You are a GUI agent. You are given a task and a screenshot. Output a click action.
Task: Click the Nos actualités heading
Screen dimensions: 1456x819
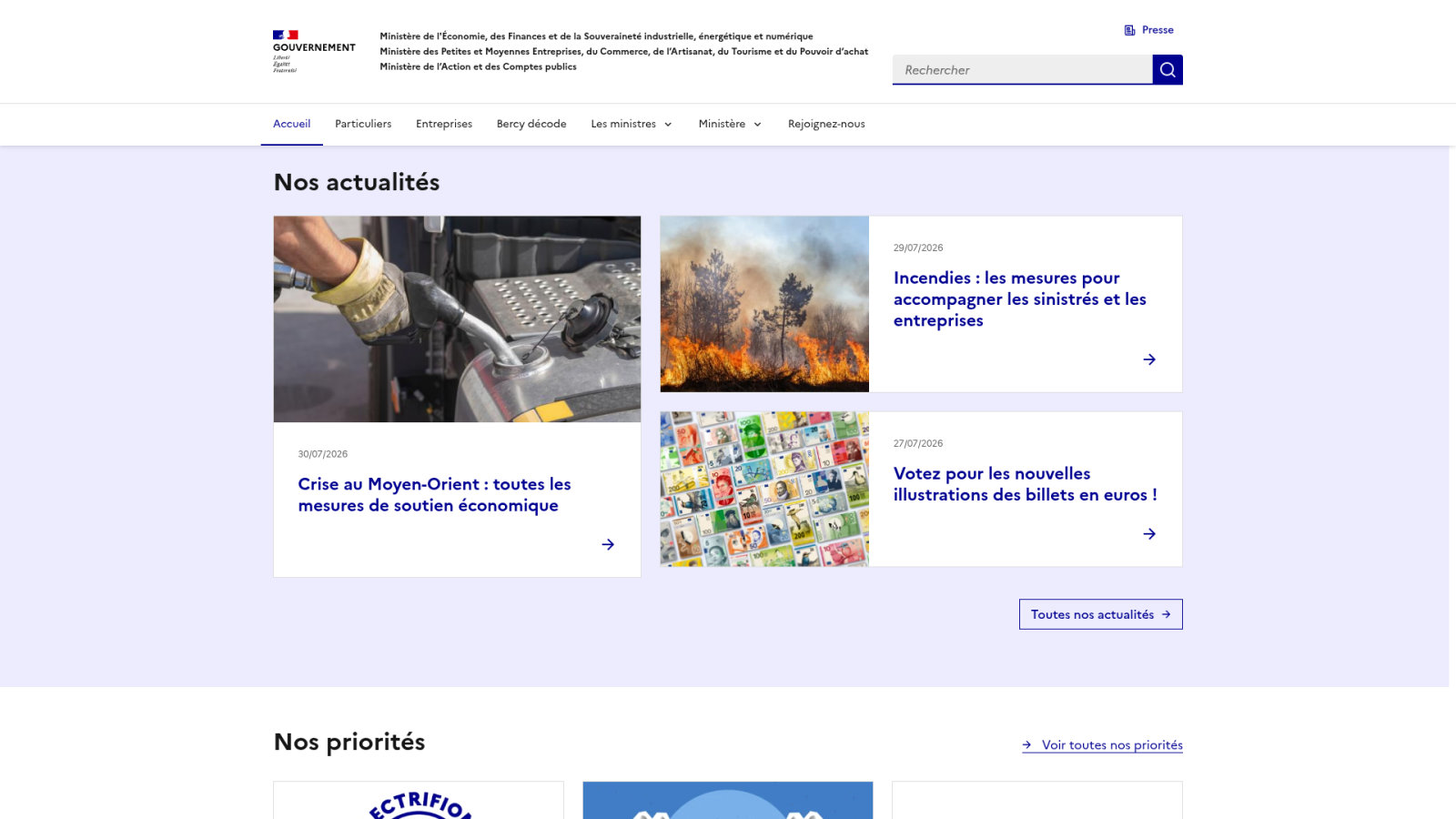click(357, 182)
